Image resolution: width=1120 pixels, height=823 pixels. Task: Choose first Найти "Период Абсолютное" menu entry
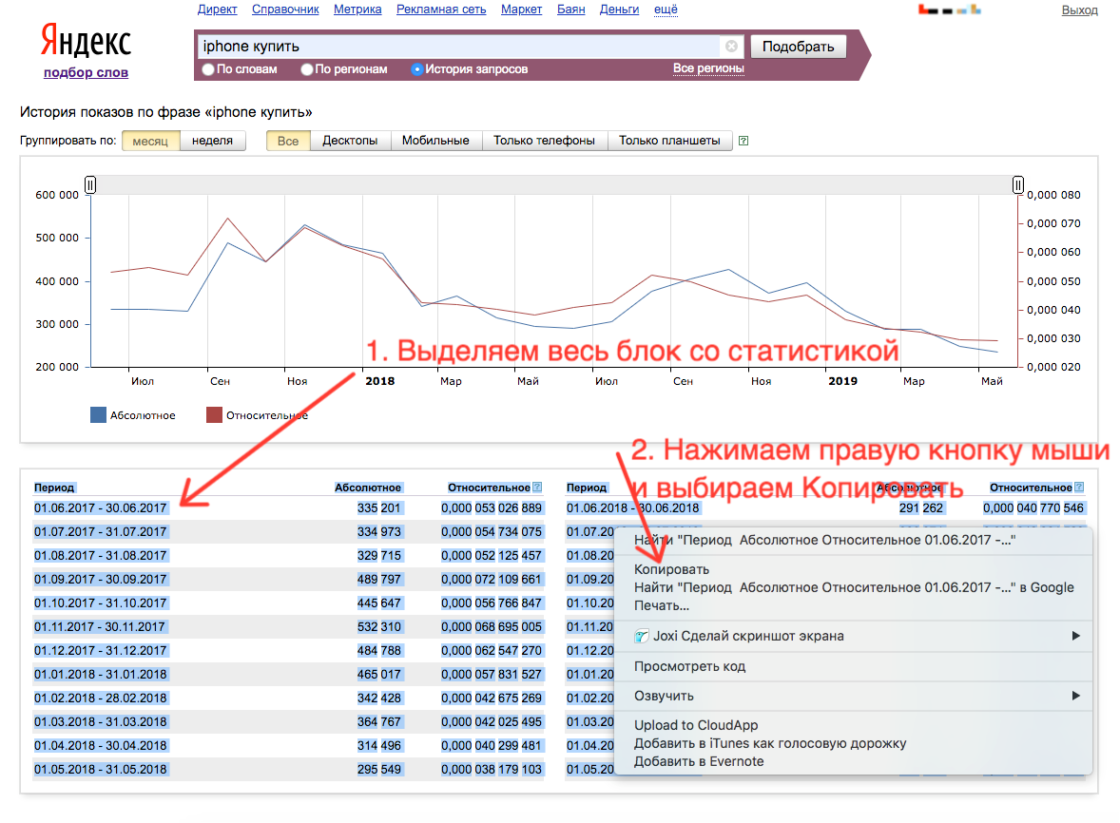[x=825, y=540]
